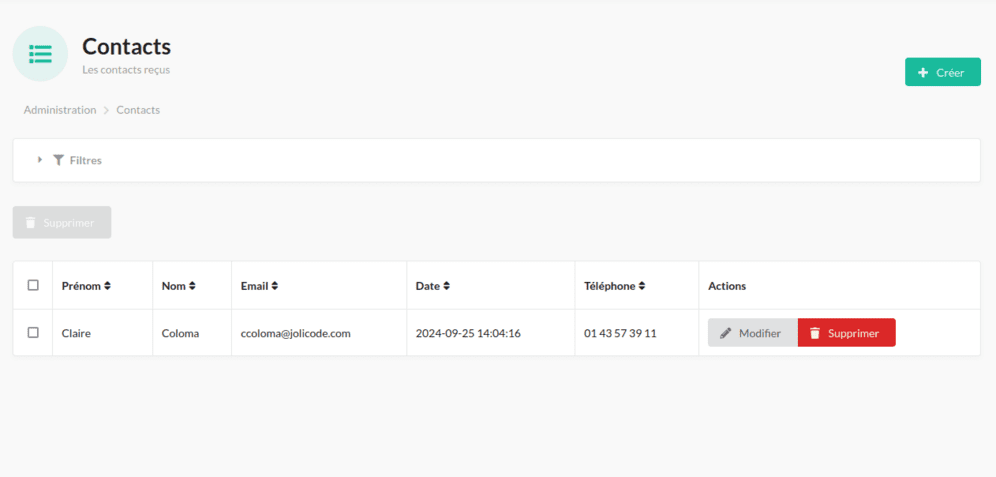Click the pencil icon on Modifier button
The image size is (996, 477).
point(726,333)
